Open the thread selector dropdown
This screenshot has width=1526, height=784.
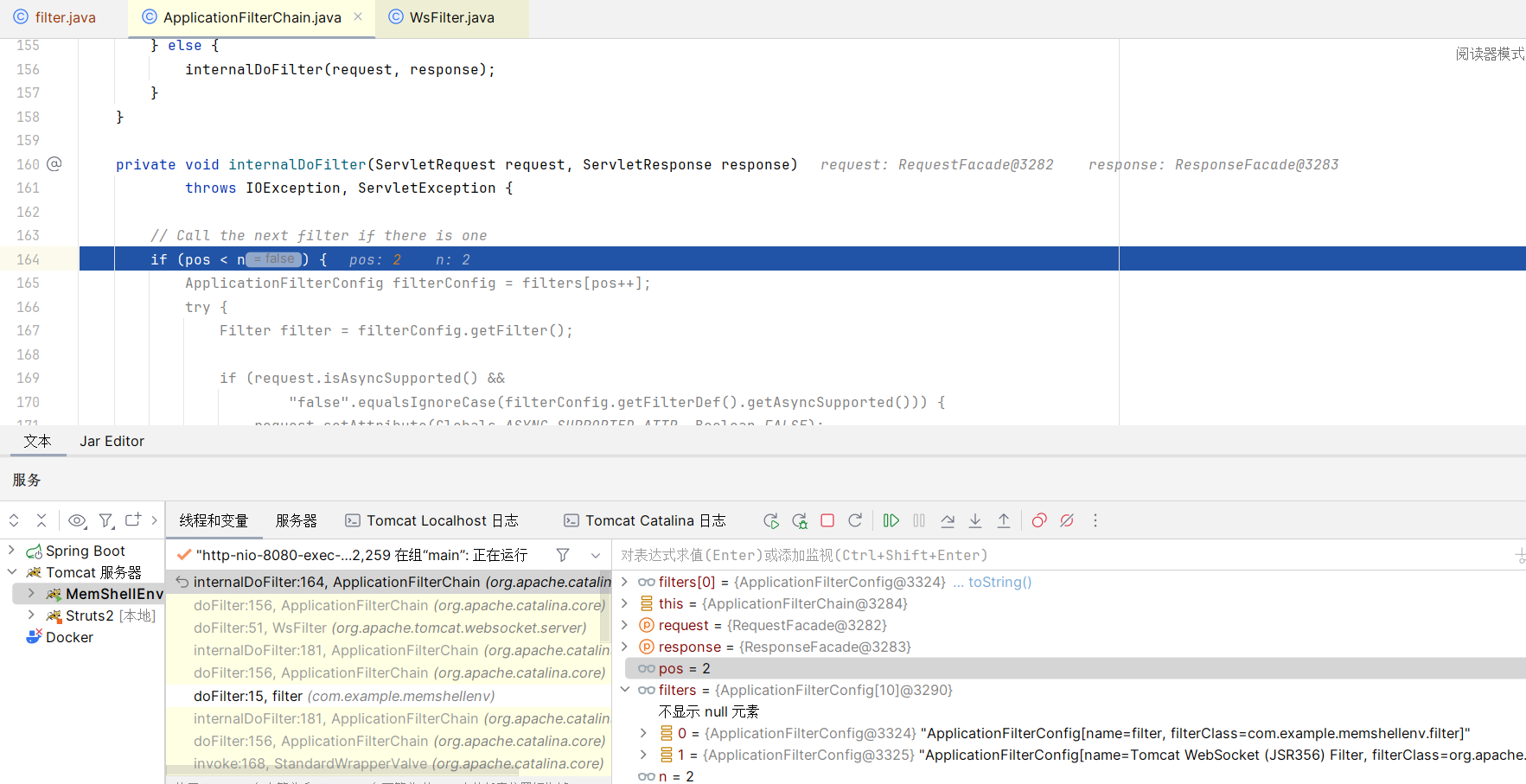[x=596, y=555]
